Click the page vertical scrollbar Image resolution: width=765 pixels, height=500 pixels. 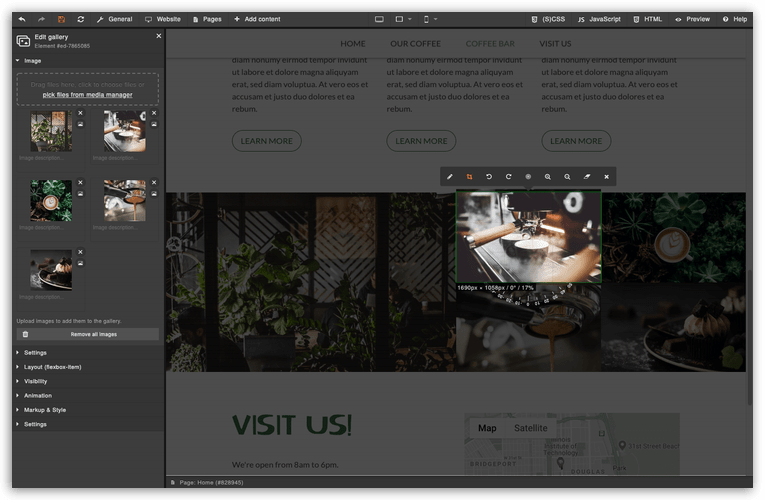pyautogui.click(x=749, y=337)
